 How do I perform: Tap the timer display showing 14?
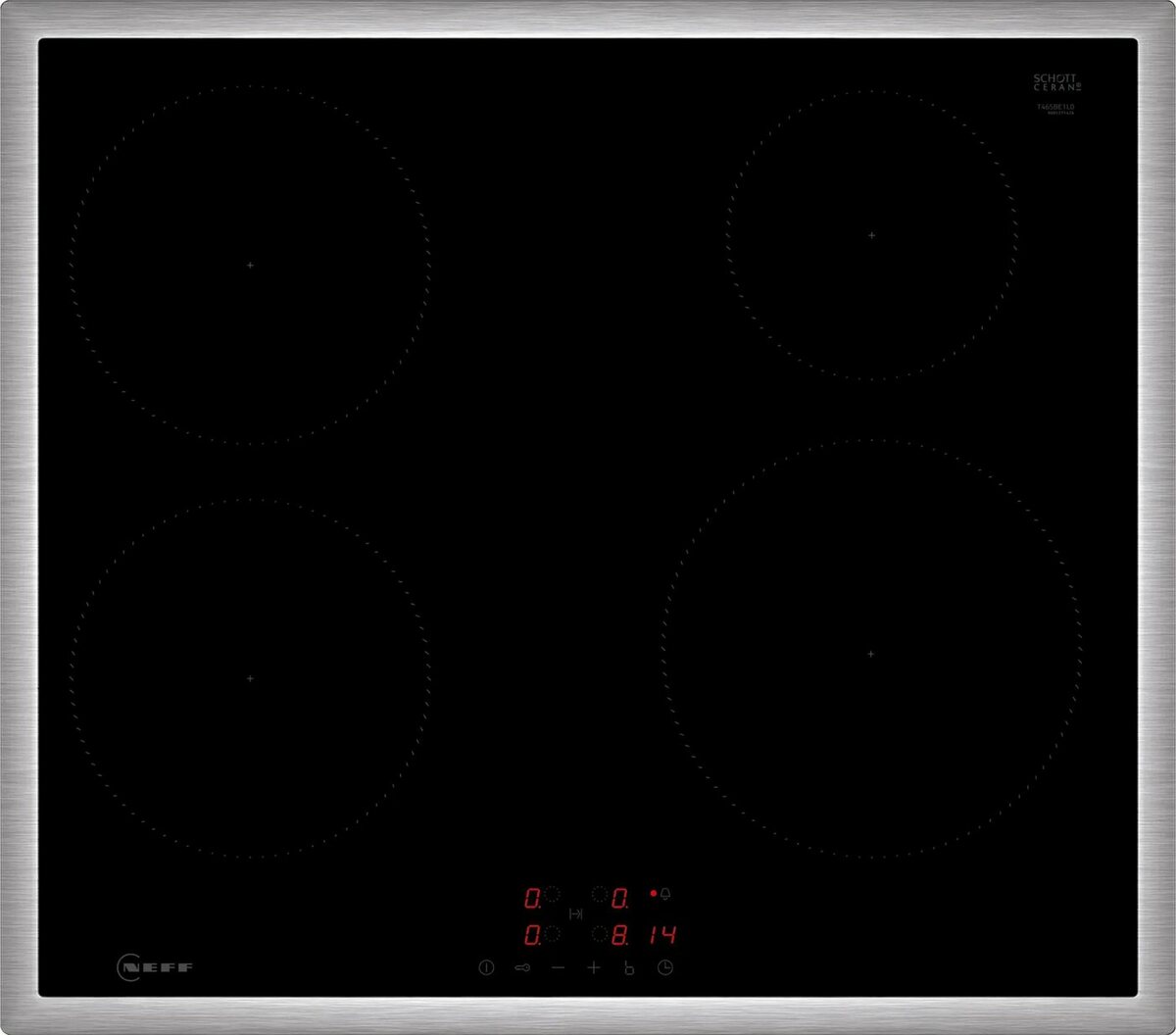click(x=665, y=936)
